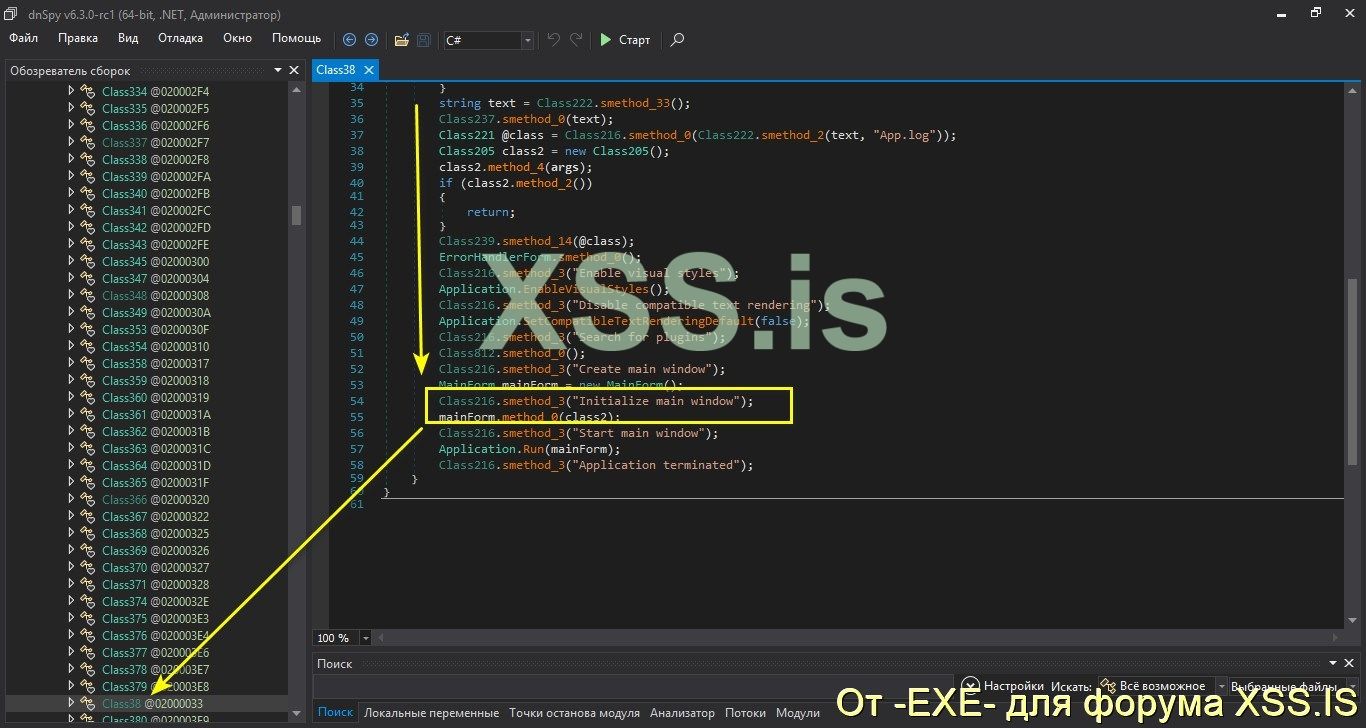Open the Правка menu
The height and width of the screenshot is (728, 1366).
78,38
